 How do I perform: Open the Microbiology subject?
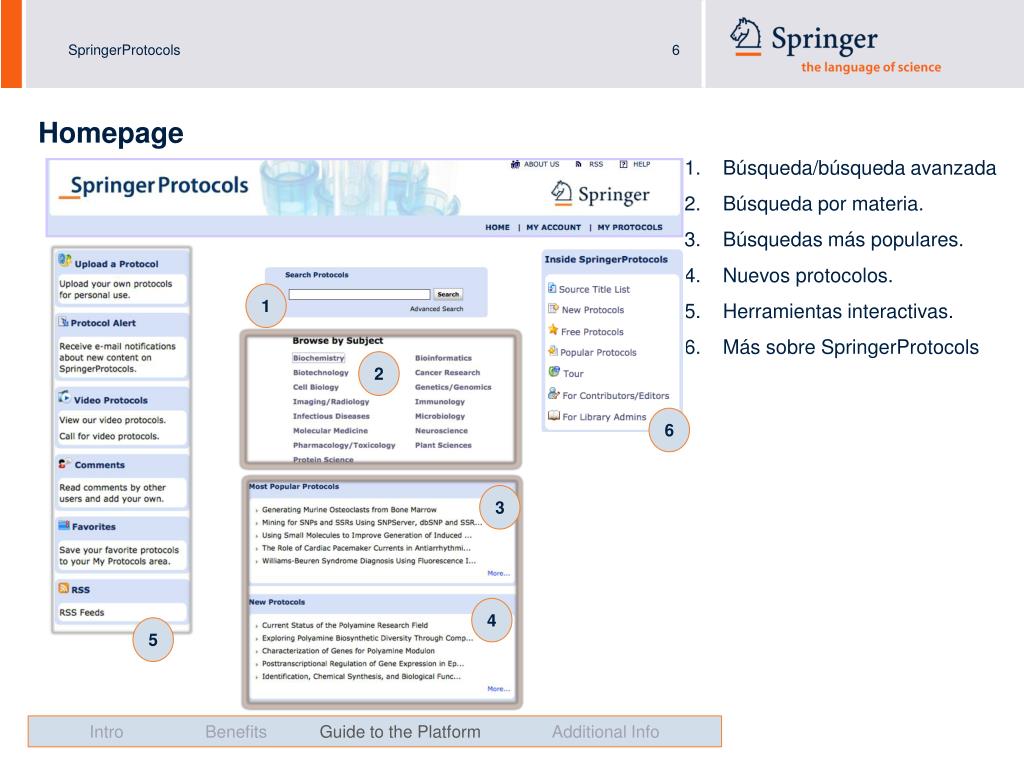click(x=440, y=416)
